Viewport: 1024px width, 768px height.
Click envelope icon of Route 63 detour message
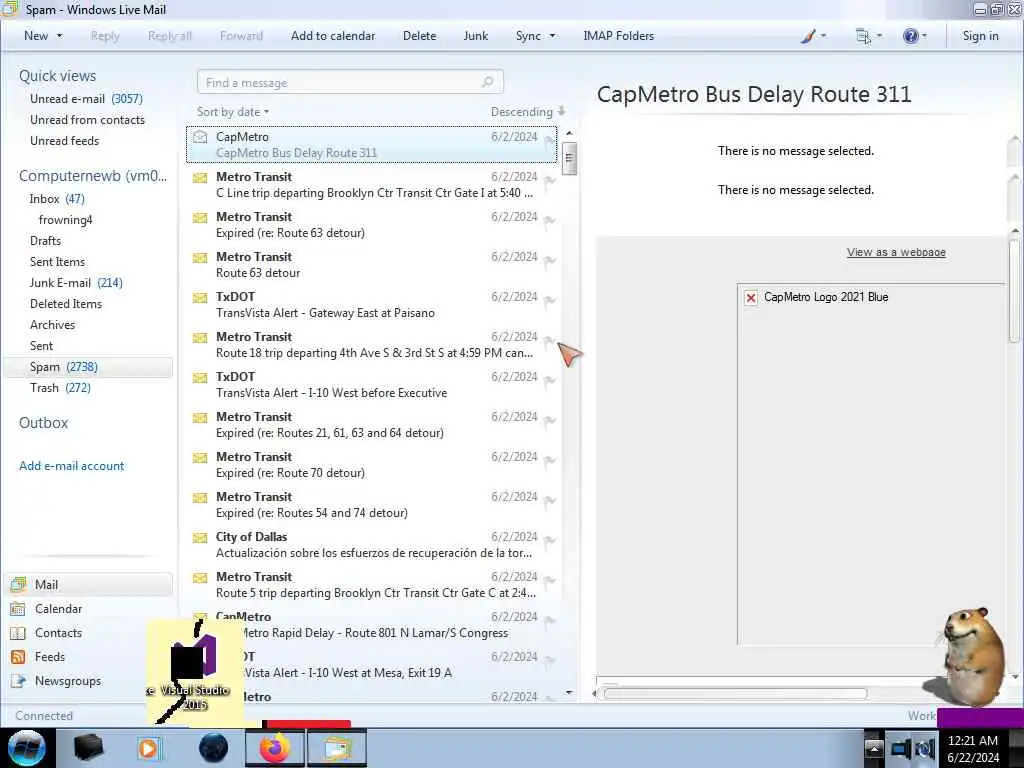[200, 258]
